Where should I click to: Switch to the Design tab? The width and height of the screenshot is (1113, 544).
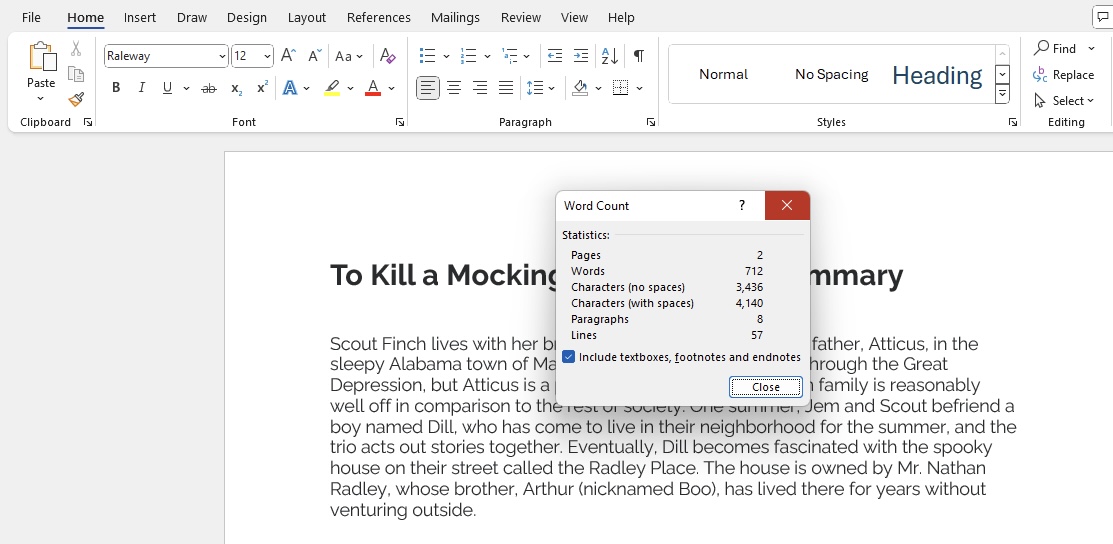point(247,17)
